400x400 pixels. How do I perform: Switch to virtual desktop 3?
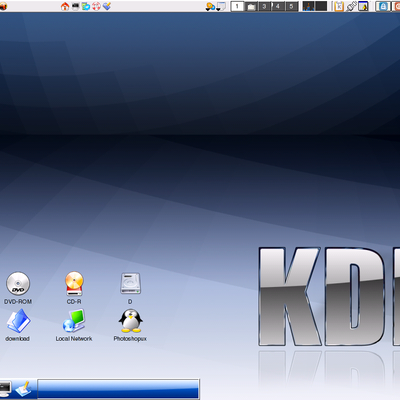coord(264,6)
